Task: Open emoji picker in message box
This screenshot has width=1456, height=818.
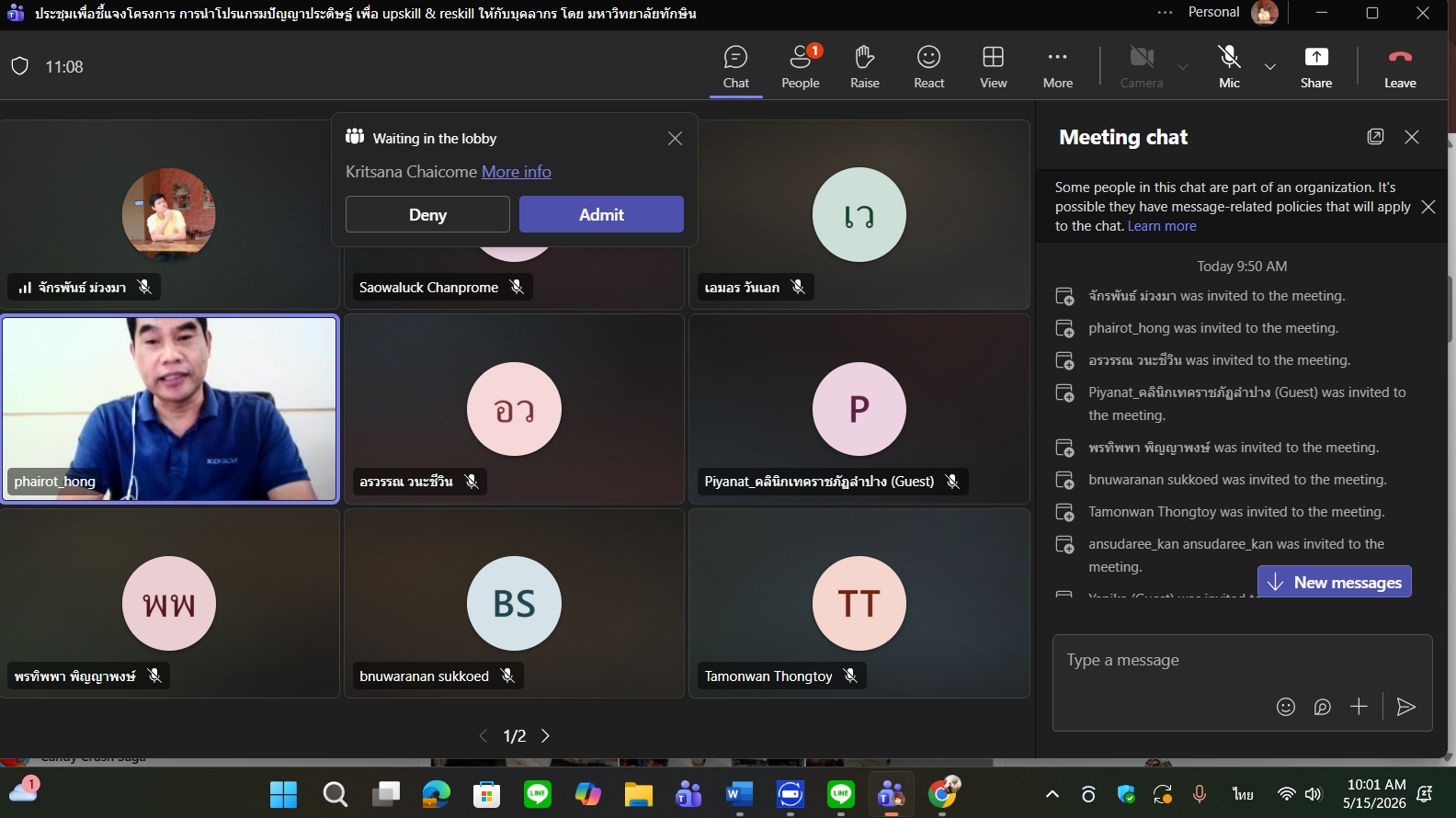Action: (1286, 706)
